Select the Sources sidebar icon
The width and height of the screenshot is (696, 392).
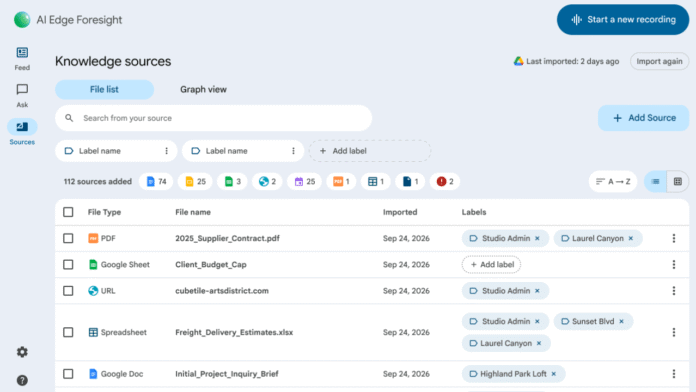tap(22, 132)
